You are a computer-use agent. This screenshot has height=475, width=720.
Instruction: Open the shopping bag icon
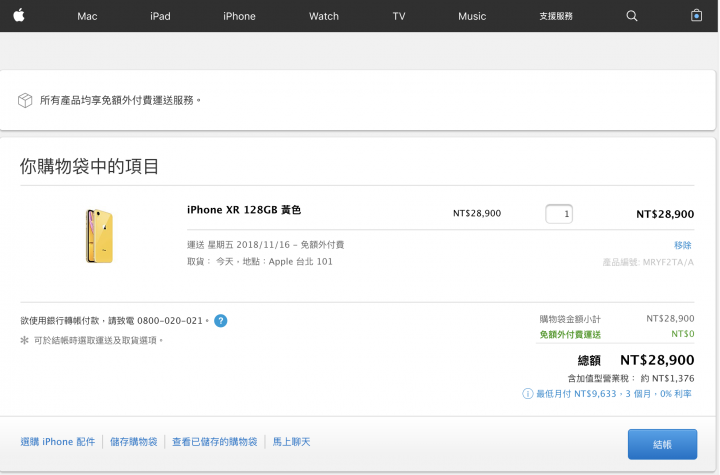tap(696, 16)
